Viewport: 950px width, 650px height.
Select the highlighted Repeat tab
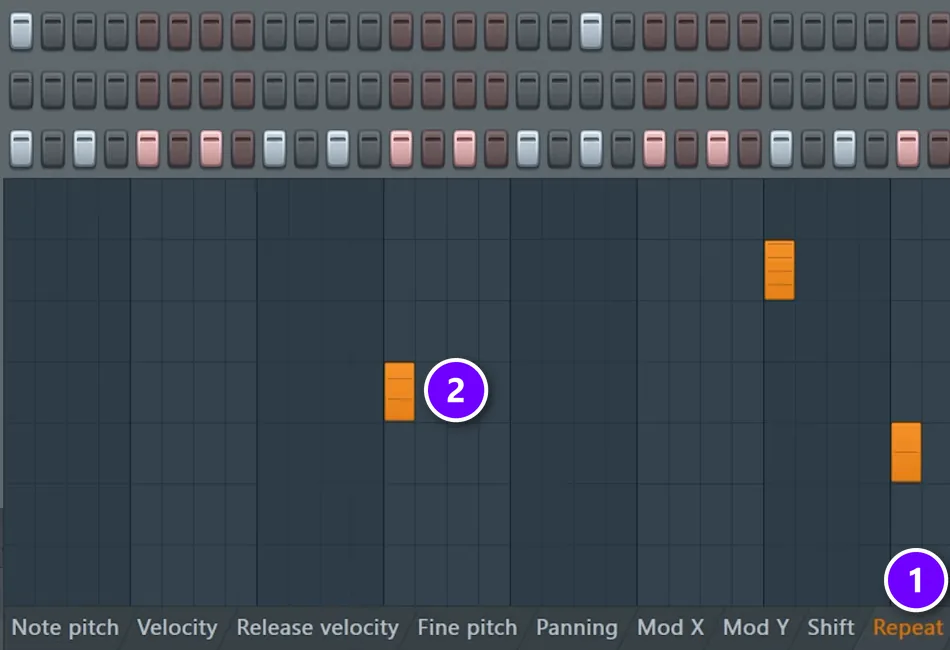(908, 628)
